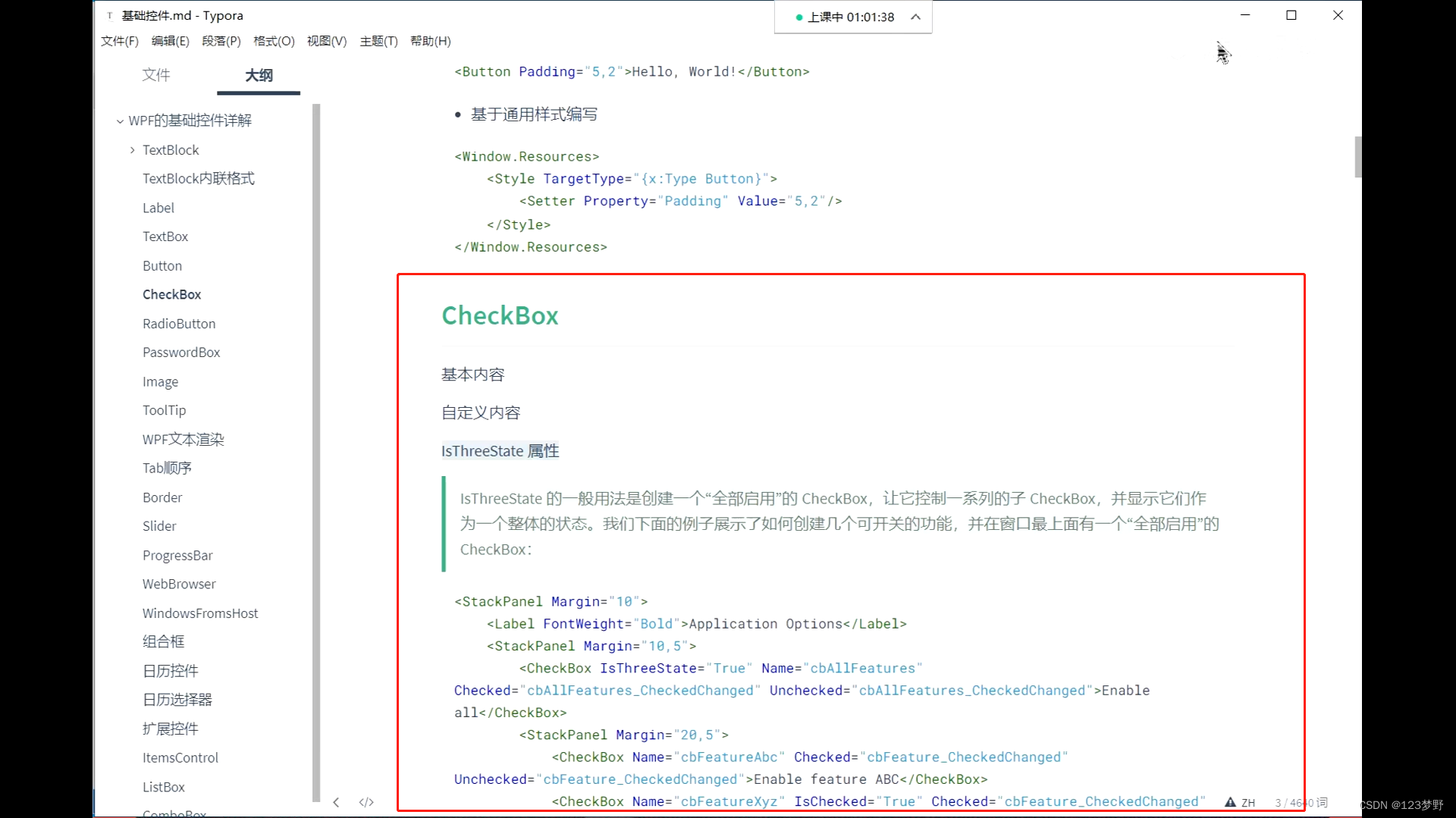Open the ZH language indicator

pyautogui.click(x=1248, y=803)
